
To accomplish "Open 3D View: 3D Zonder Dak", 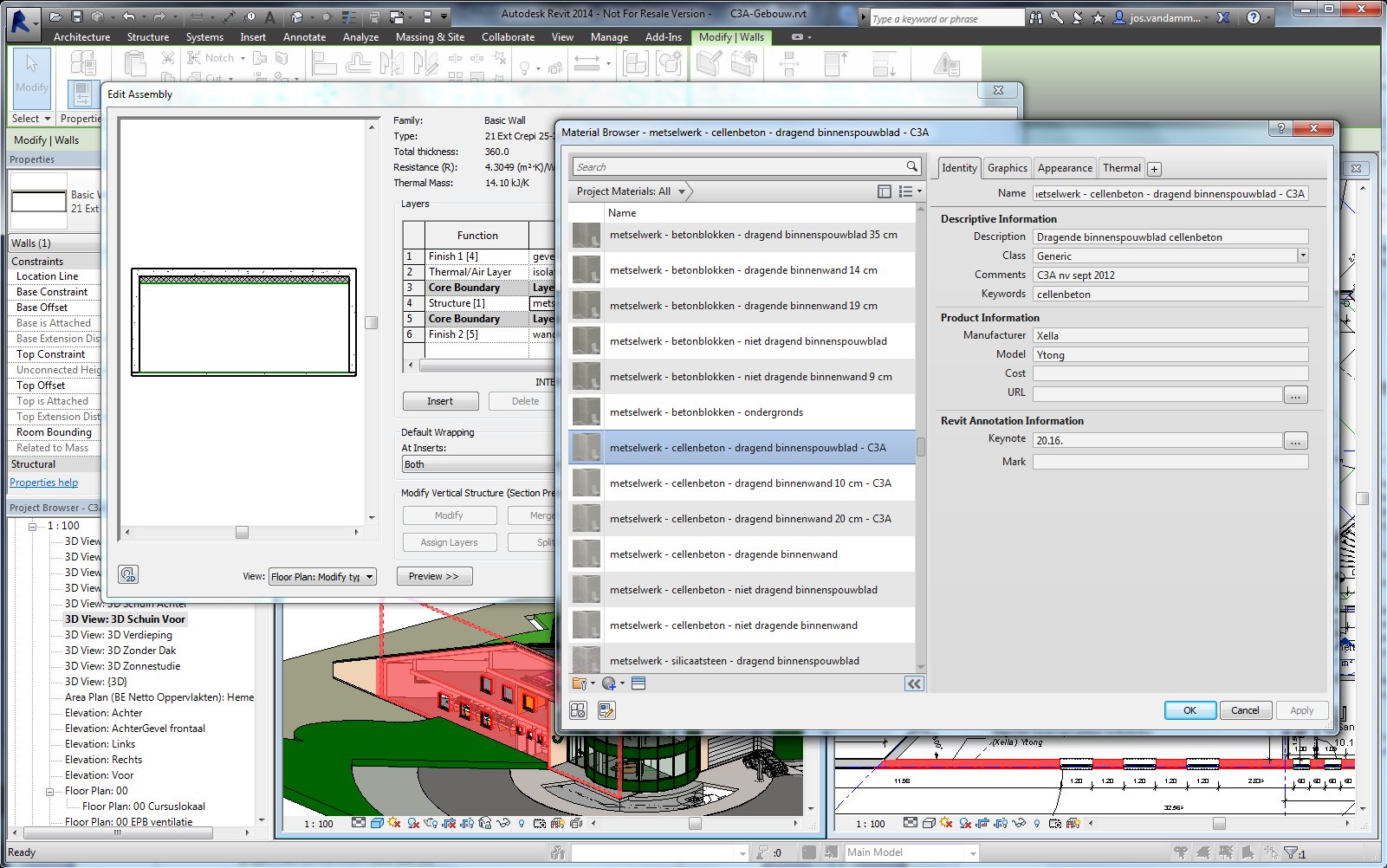I will (x=120, y=651).
